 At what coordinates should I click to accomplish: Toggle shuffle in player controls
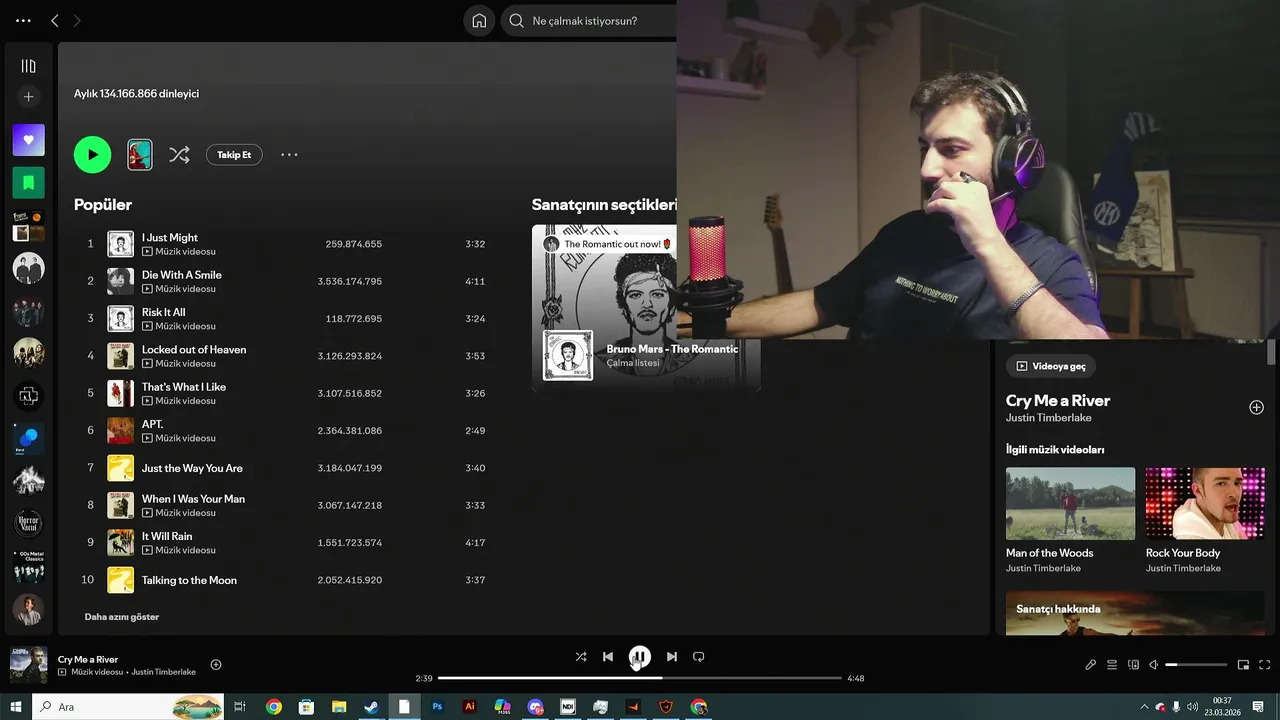point(581,657)
